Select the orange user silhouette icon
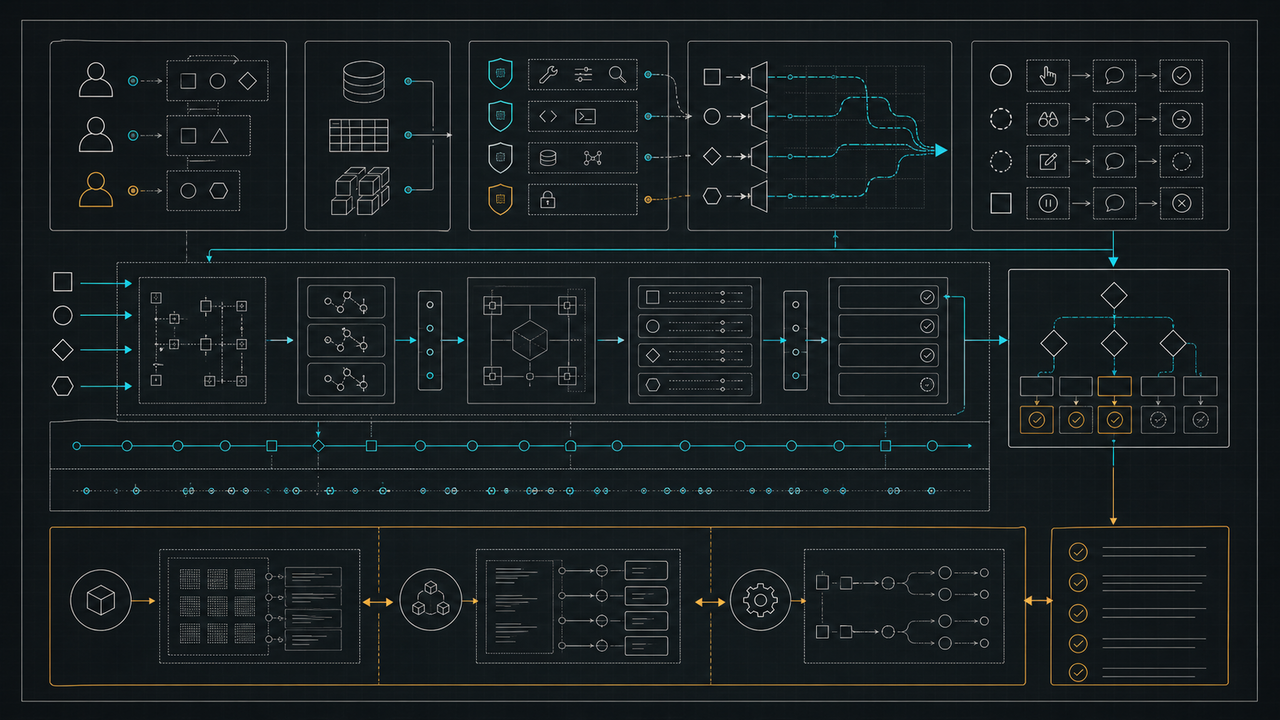 (96, 189)
